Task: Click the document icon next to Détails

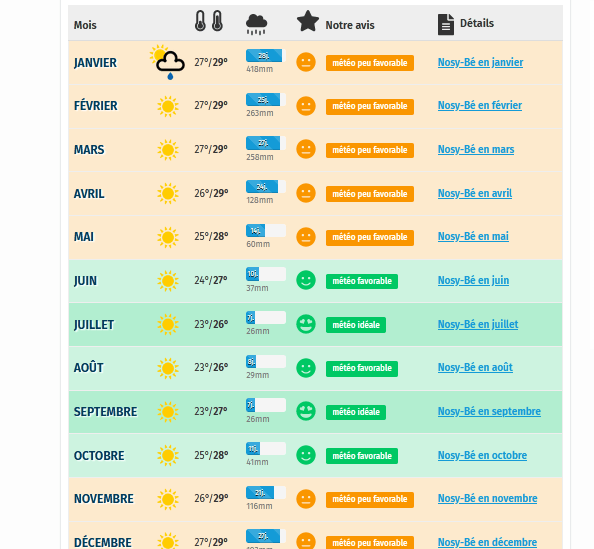Action: point(446,24)
